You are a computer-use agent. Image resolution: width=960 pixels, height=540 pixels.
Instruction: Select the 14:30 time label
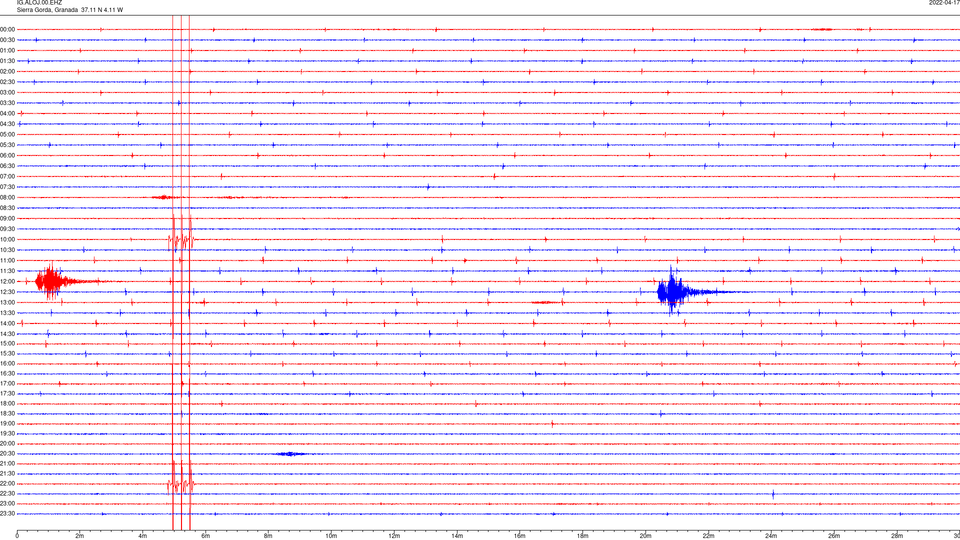(x=7, y=334)
